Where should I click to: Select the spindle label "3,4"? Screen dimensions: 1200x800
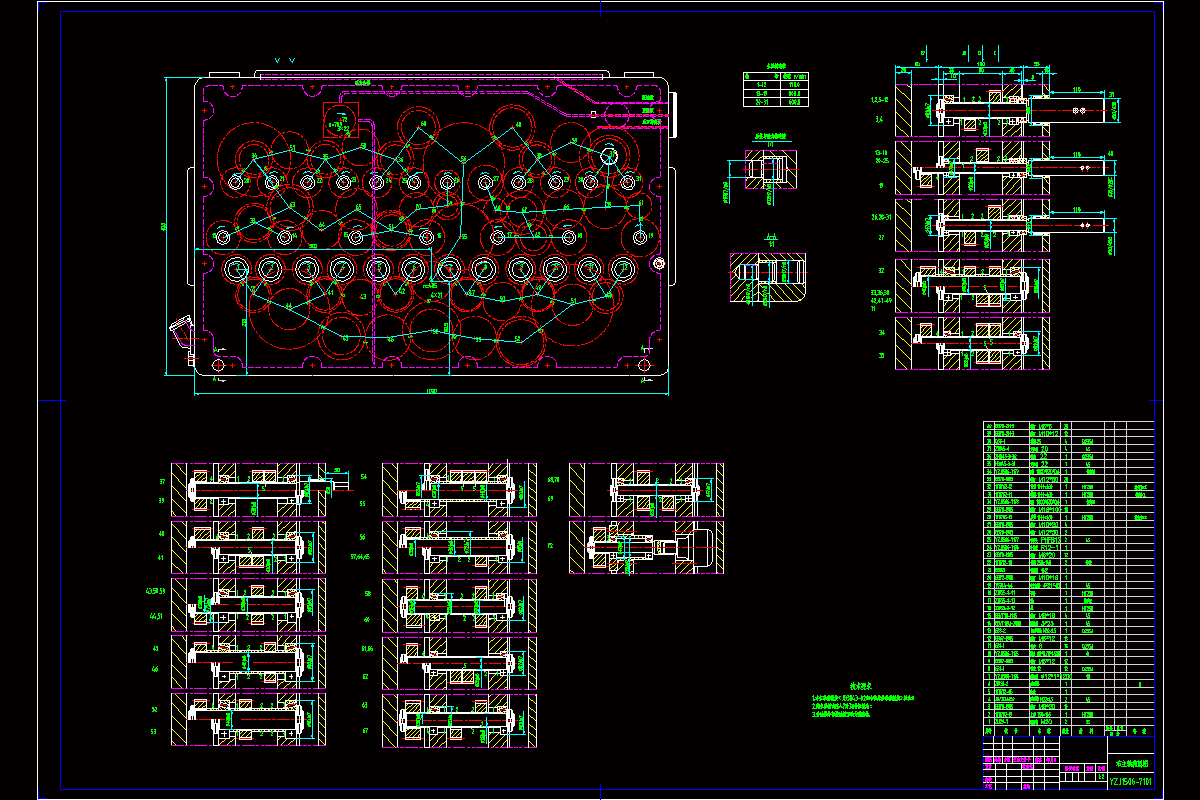[879, 119]
